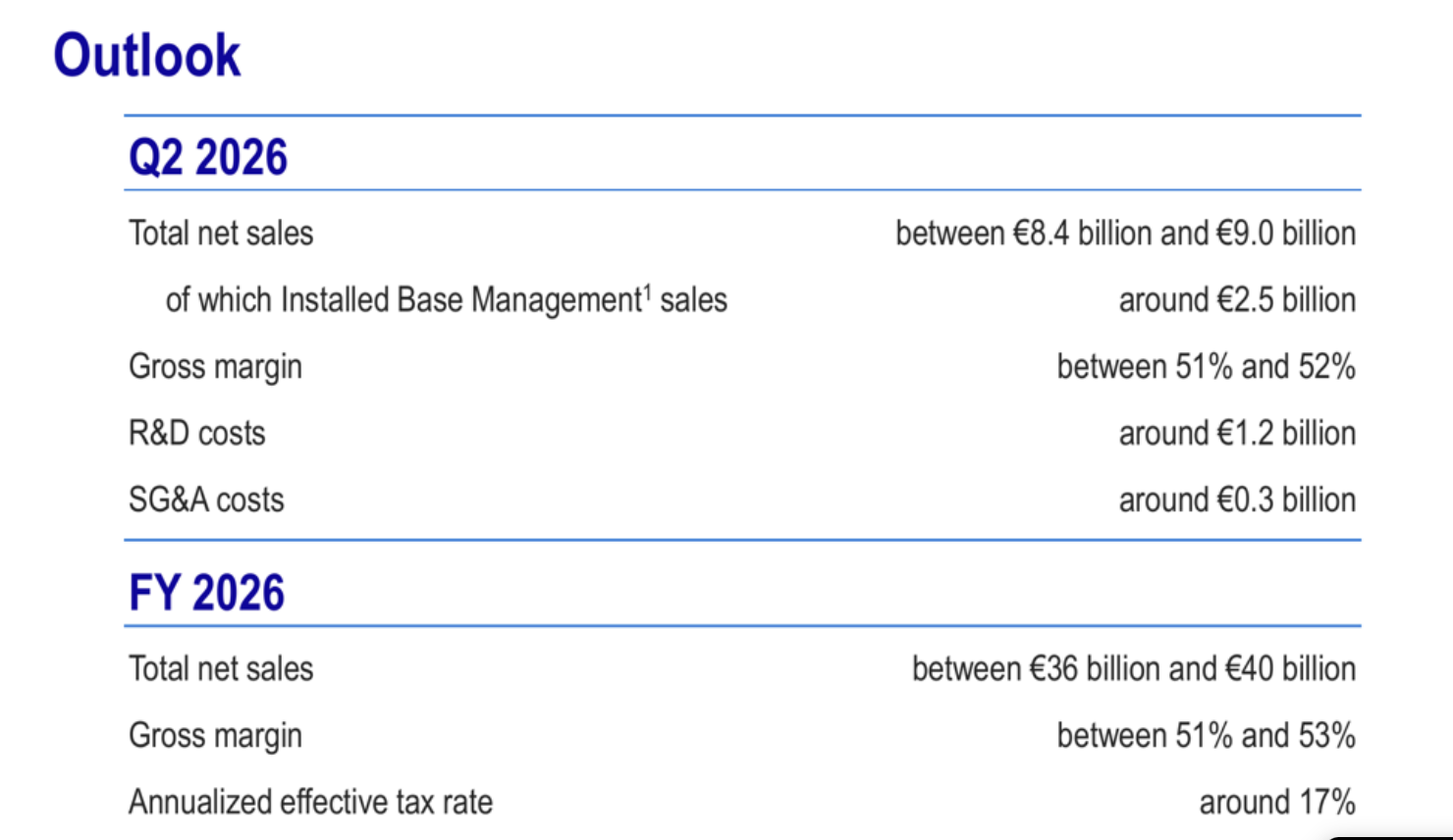Click the SG&A costs label
Viewport: 1453px width, 840px height.
point(206,500)
